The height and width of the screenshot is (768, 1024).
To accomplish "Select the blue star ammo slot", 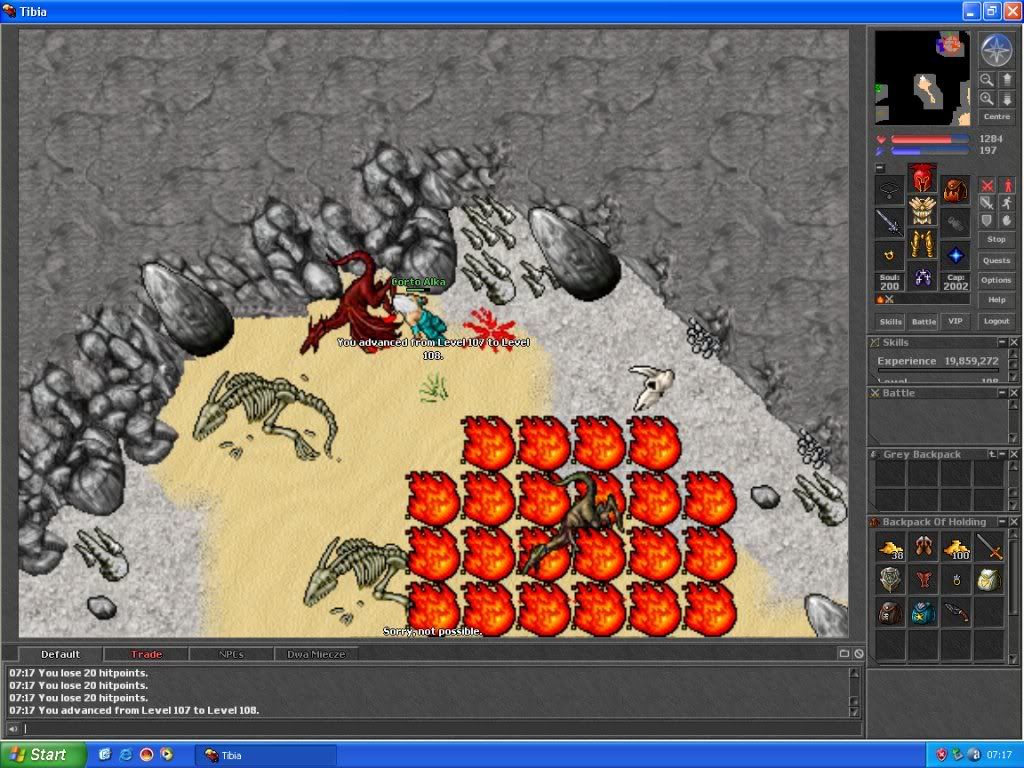I will click(955, 255).
